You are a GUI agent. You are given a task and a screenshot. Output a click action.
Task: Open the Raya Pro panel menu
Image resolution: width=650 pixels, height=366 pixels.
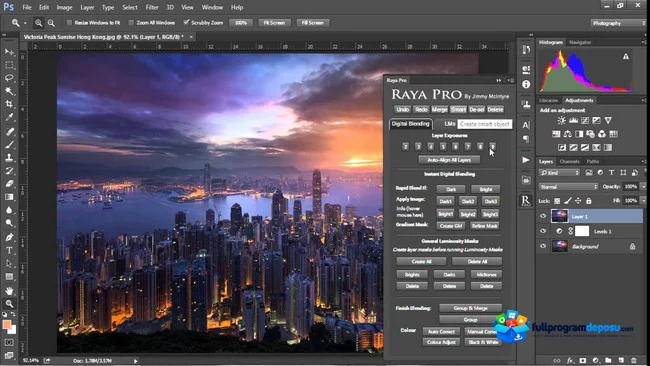[x=511, y=80]
